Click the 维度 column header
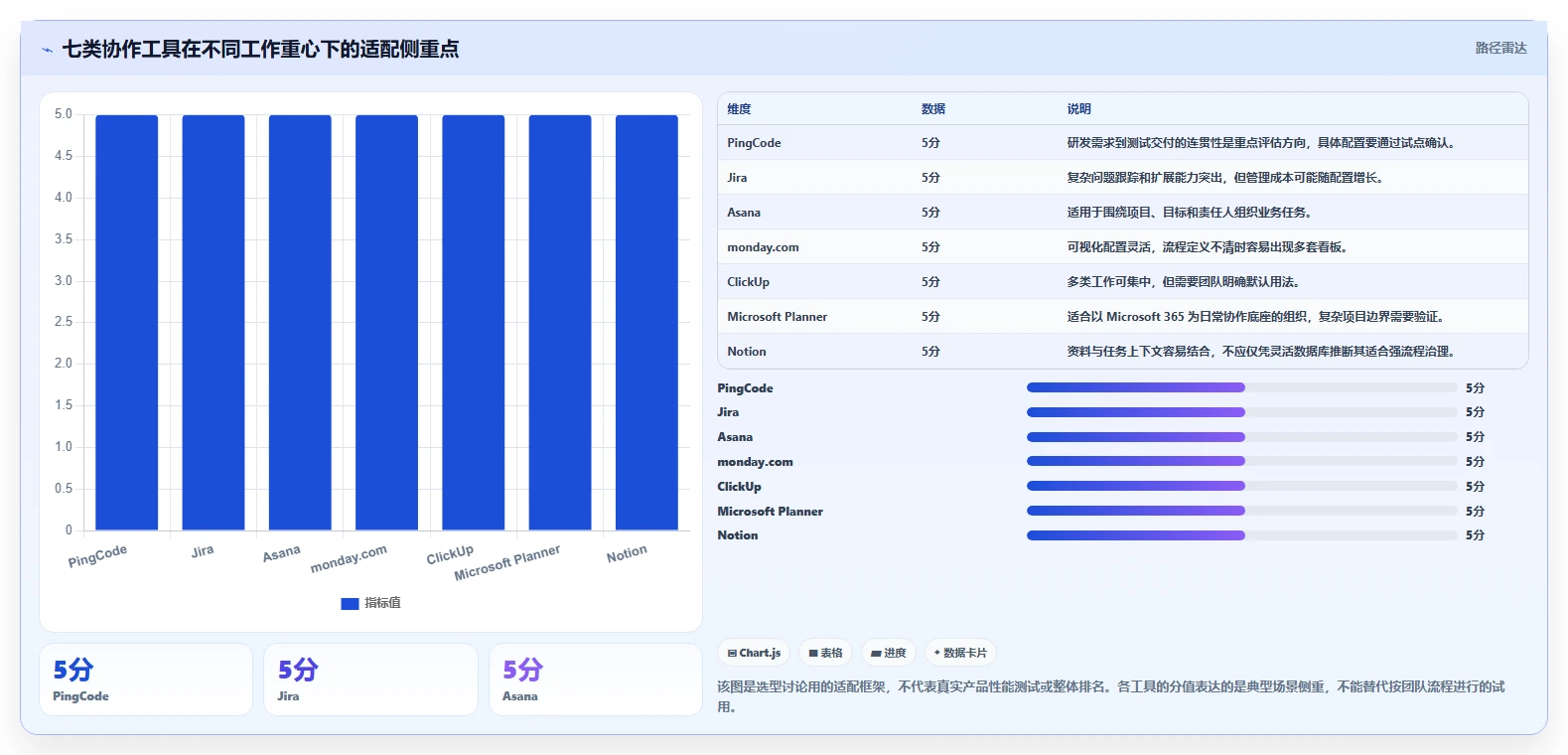Viewport: 1568px width, 755px height. point(739,109)
